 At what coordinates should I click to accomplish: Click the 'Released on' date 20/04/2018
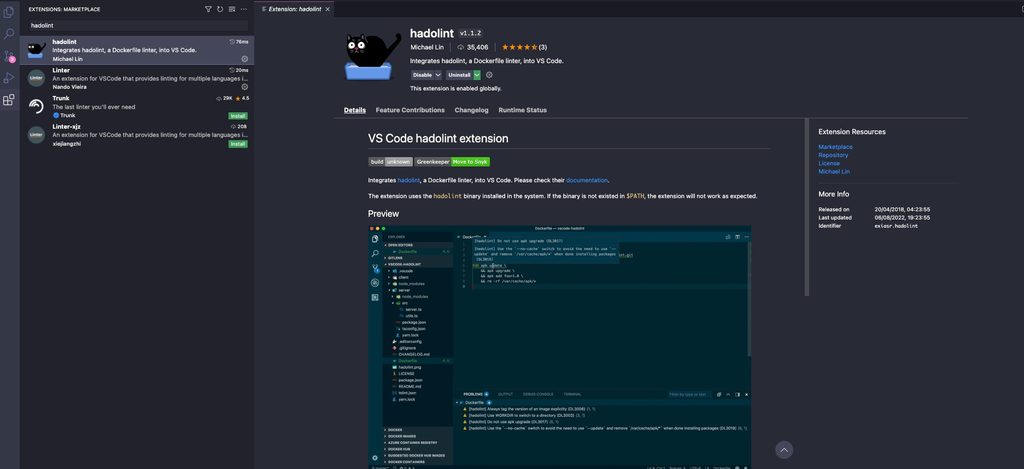[903, 210]
